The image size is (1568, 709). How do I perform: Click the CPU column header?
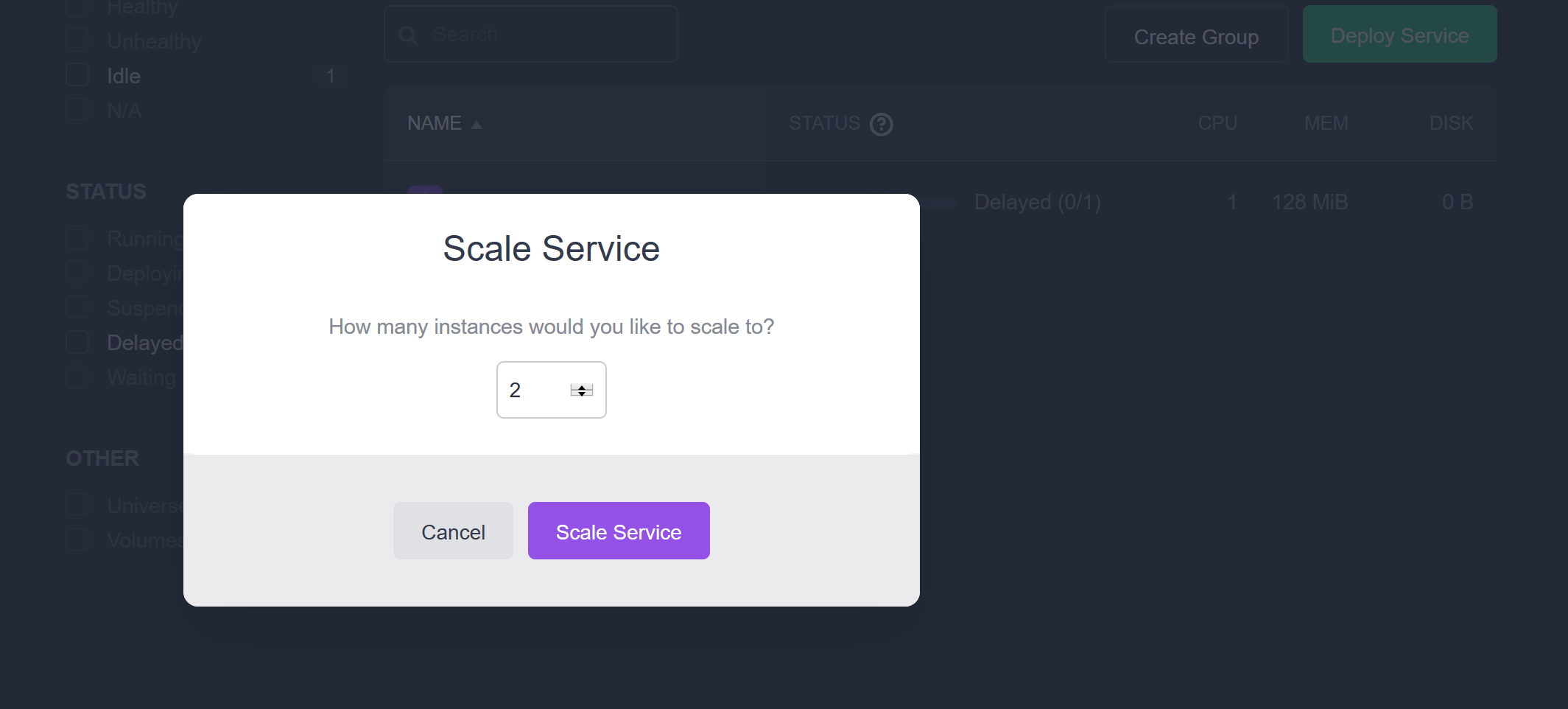[1217, 123]
